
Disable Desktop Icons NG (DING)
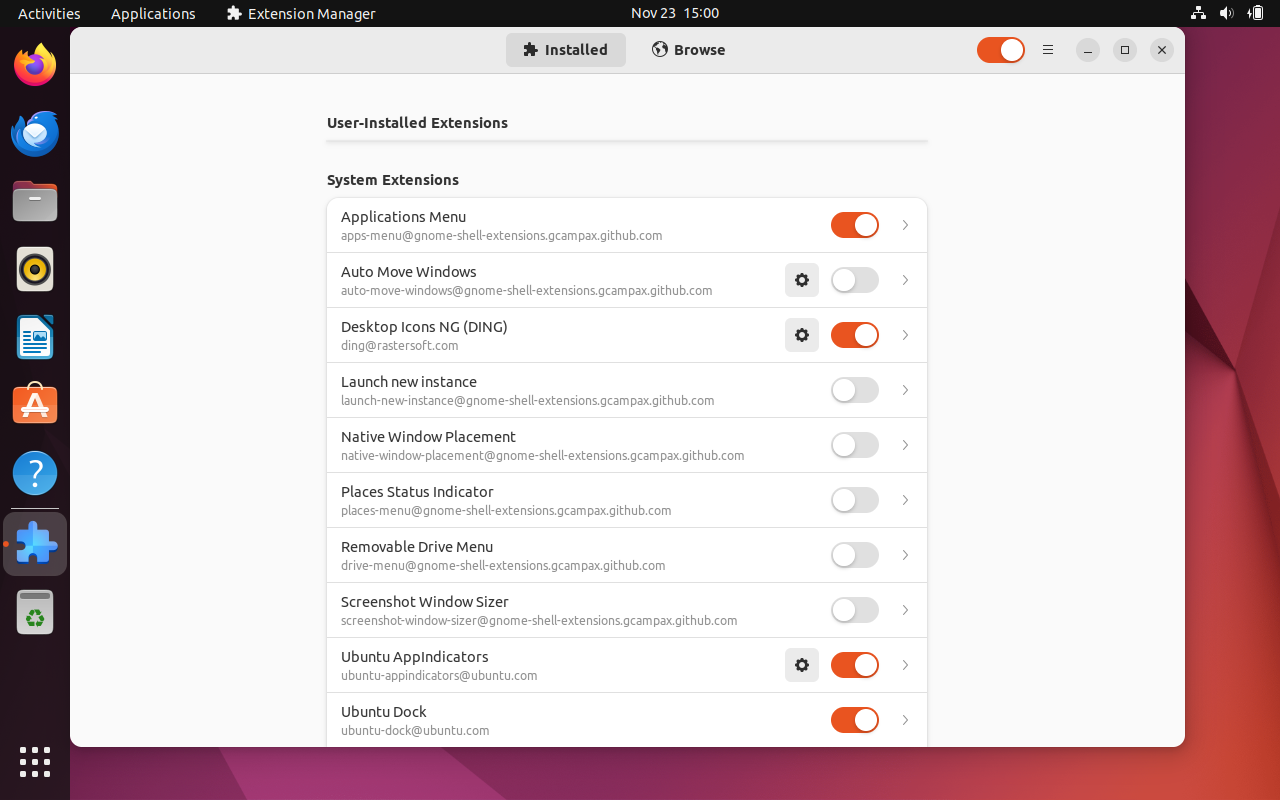[x=855, y=335]
